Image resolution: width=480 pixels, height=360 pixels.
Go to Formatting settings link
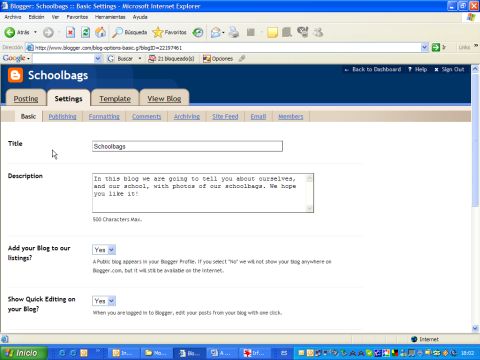click(104, 116)
